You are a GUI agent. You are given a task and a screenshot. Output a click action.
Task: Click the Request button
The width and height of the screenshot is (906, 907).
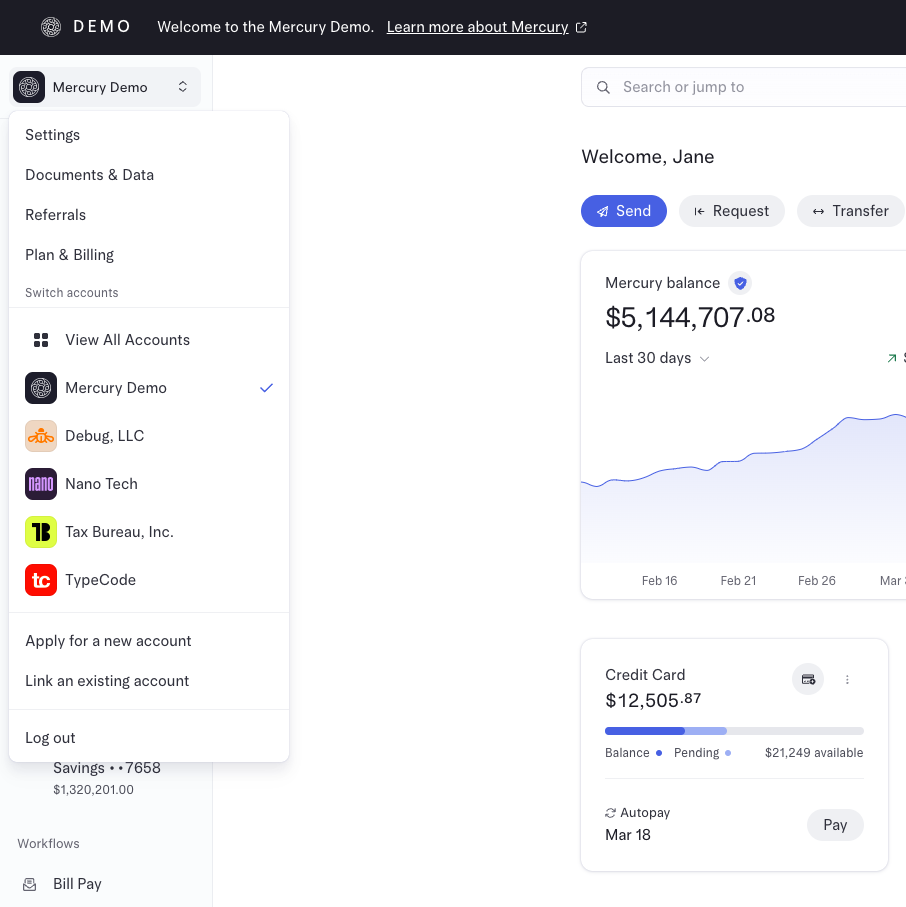point(732,211)
